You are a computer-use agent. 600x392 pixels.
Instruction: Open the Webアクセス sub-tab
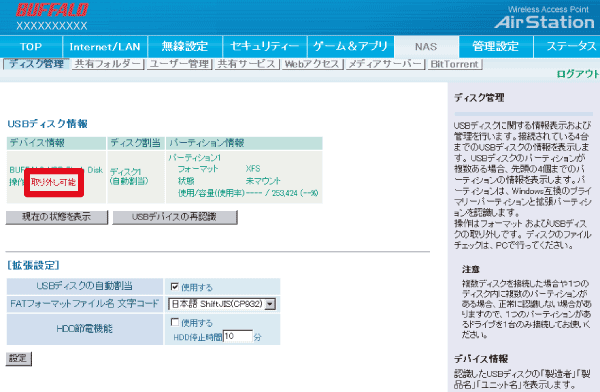313,64
